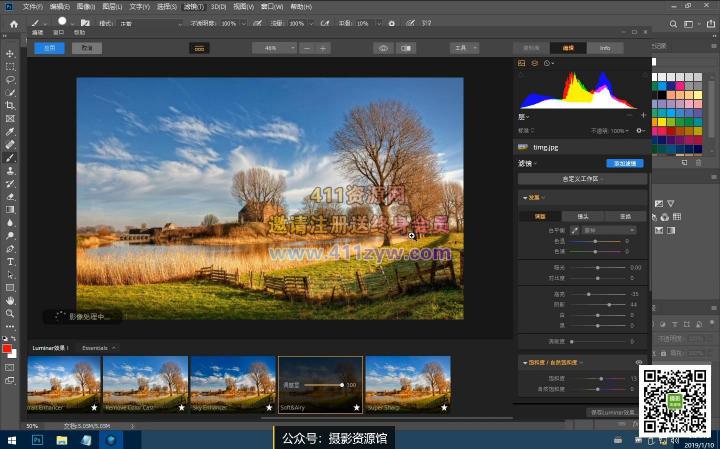The height and width of the screenshot is (449, 720).
Task: Select the Zoom magnifier tool in toolbox
Action: click(10, 313)
